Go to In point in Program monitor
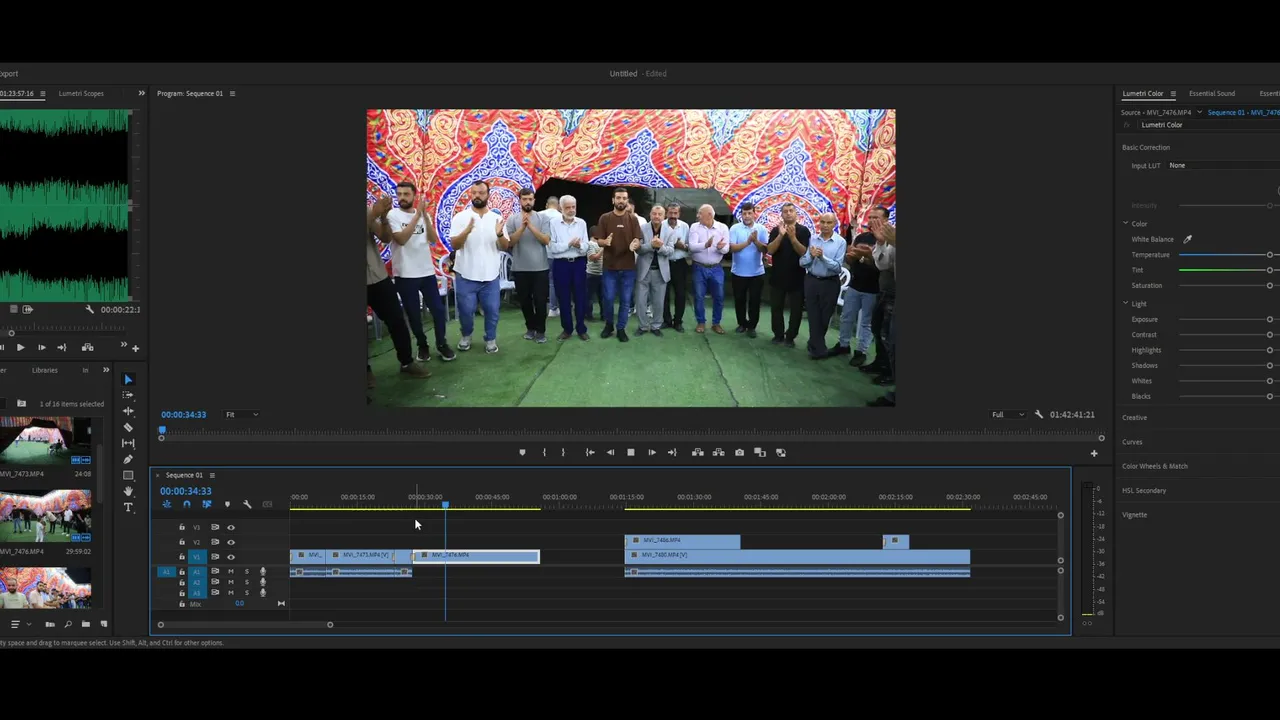 pos(590,453)
